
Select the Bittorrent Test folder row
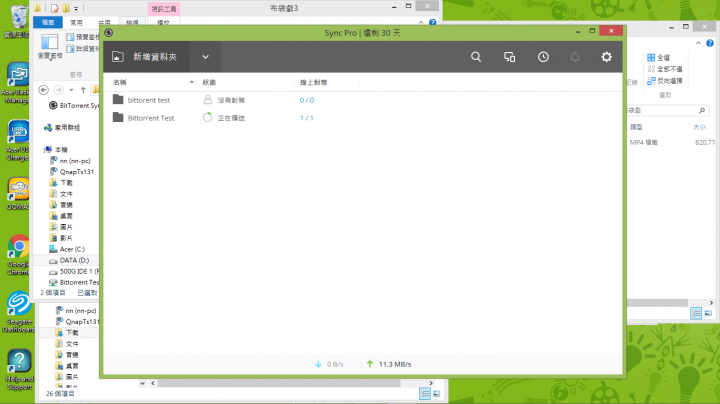pyautogui.click(x=363, y=118)
